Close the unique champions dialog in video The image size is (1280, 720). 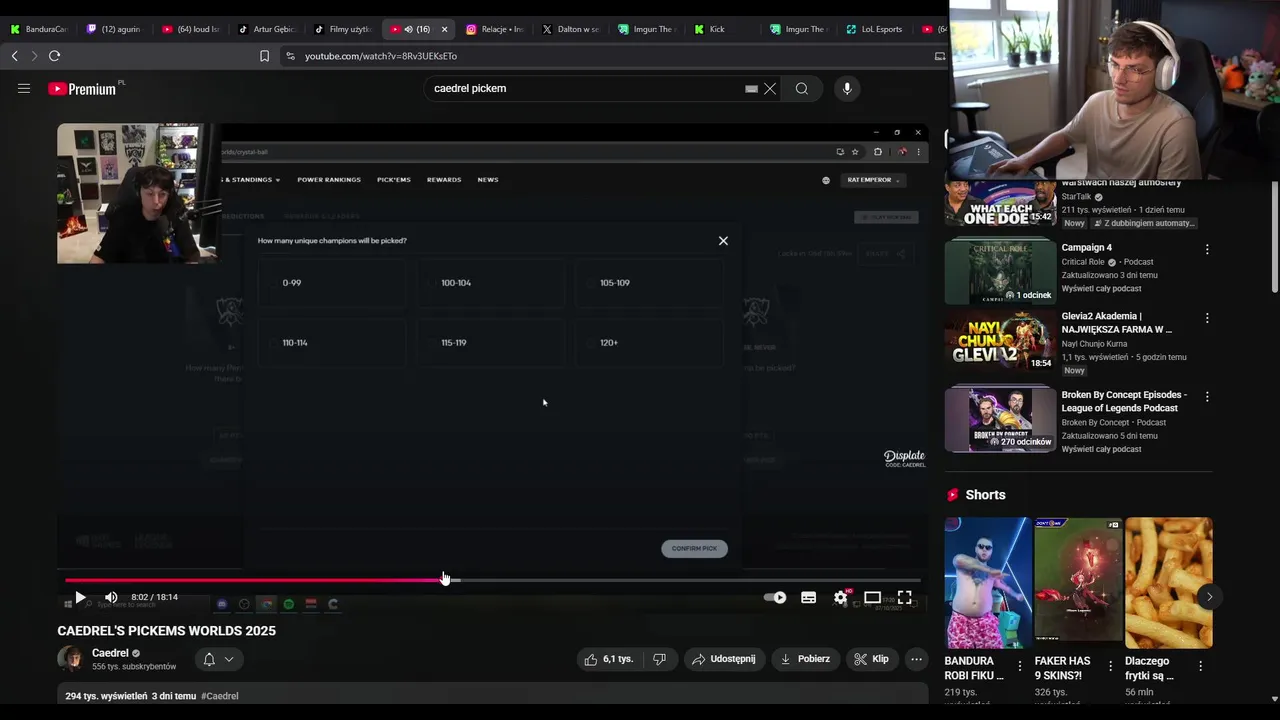coord(723,241)
